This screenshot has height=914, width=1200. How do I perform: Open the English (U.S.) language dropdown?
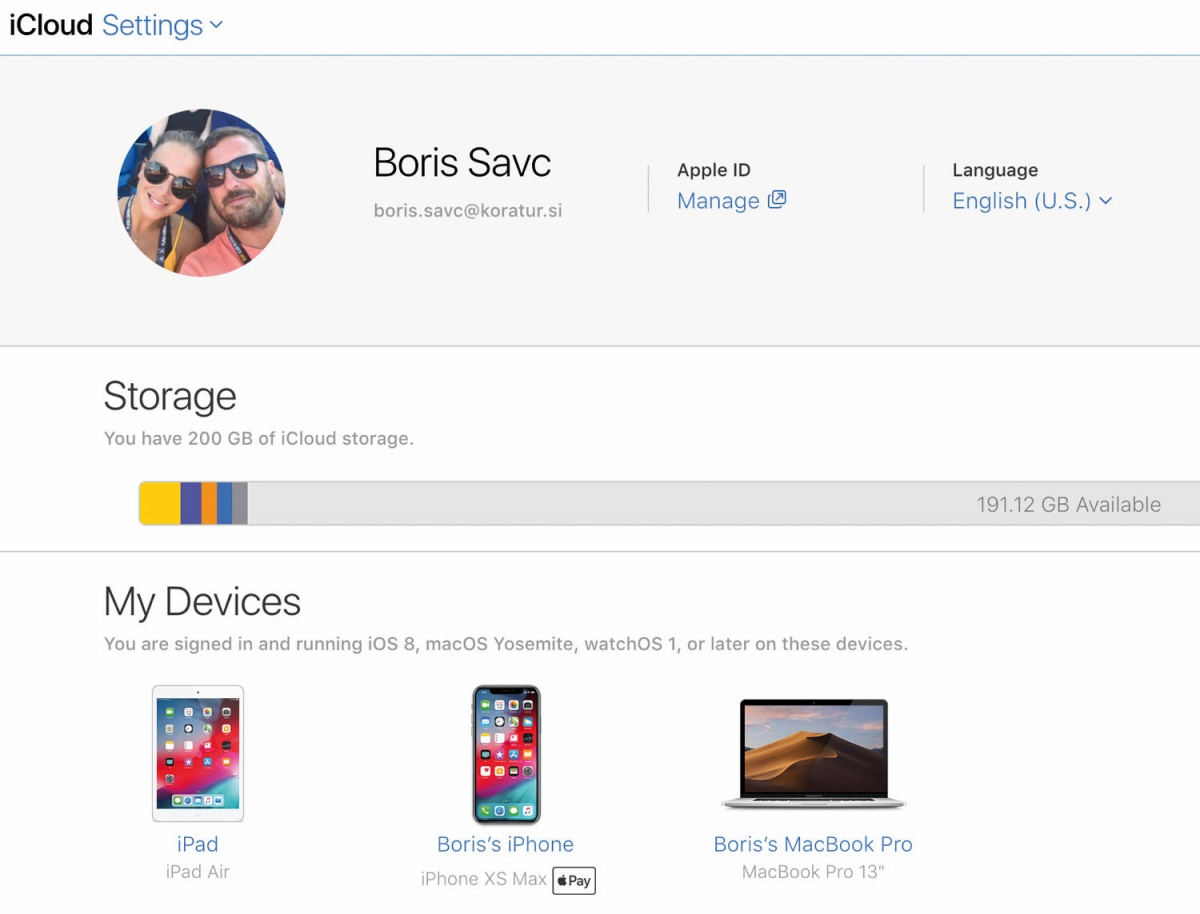point(1032,201)
